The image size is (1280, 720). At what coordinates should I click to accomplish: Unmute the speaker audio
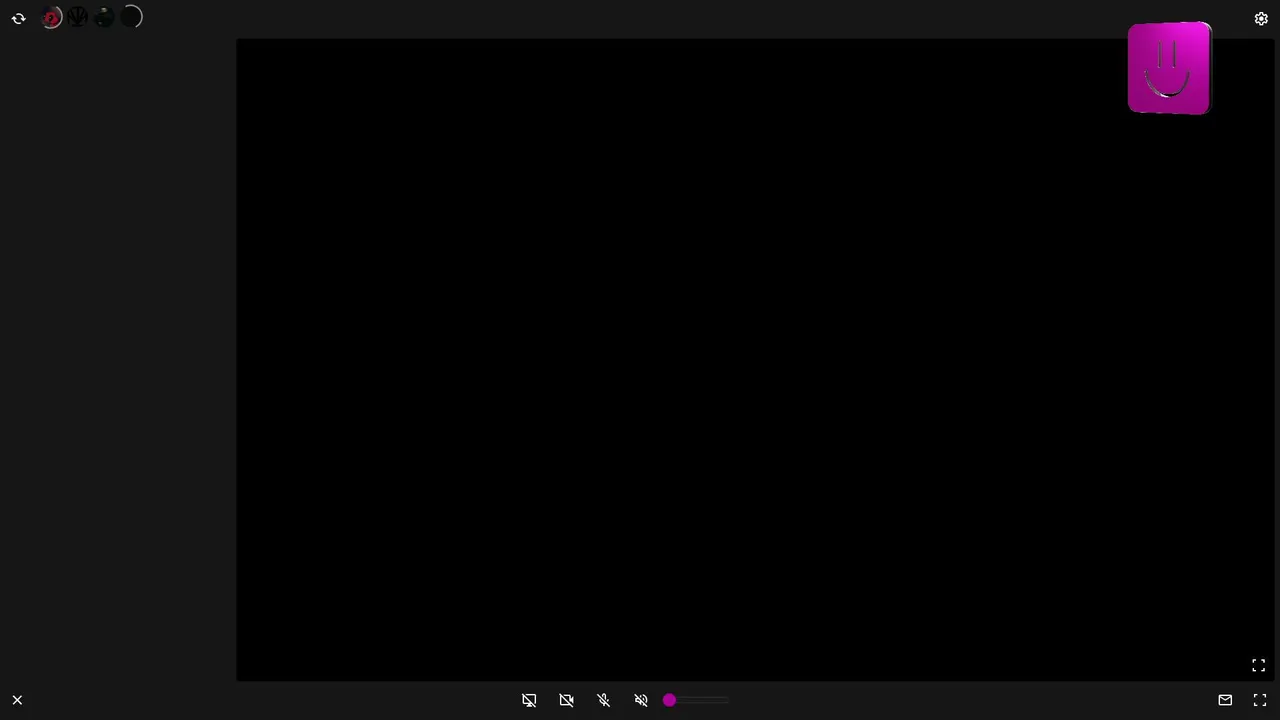click(641, 700)
